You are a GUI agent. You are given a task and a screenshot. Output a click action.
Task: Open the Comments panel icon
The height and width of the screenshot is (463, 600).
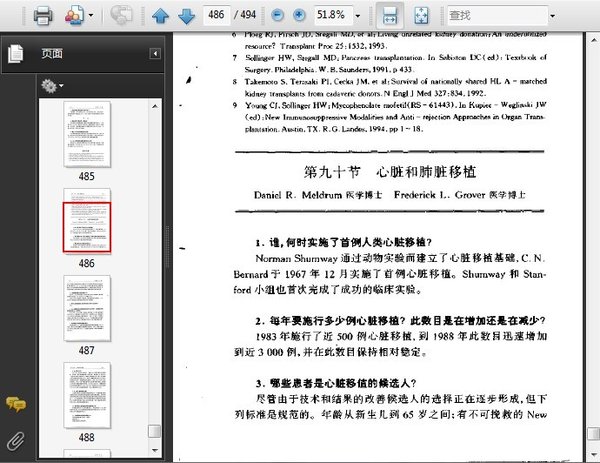click(15, 404)
